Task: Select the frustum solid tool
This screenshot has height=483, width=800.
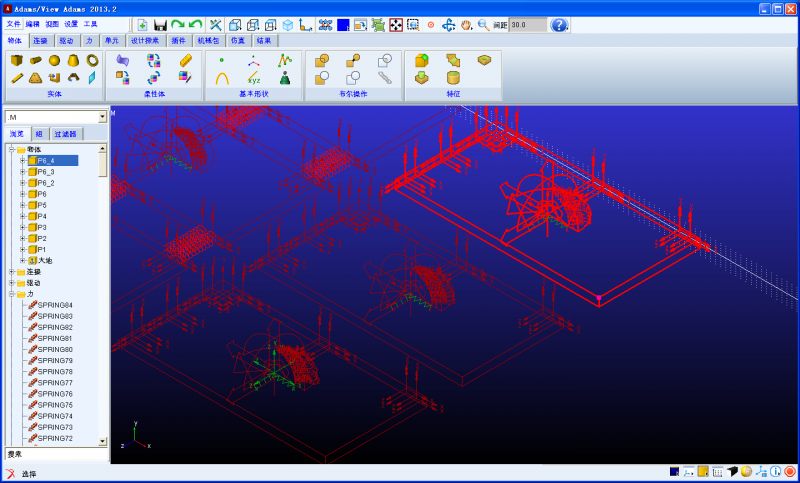Action: click(73, 61)
